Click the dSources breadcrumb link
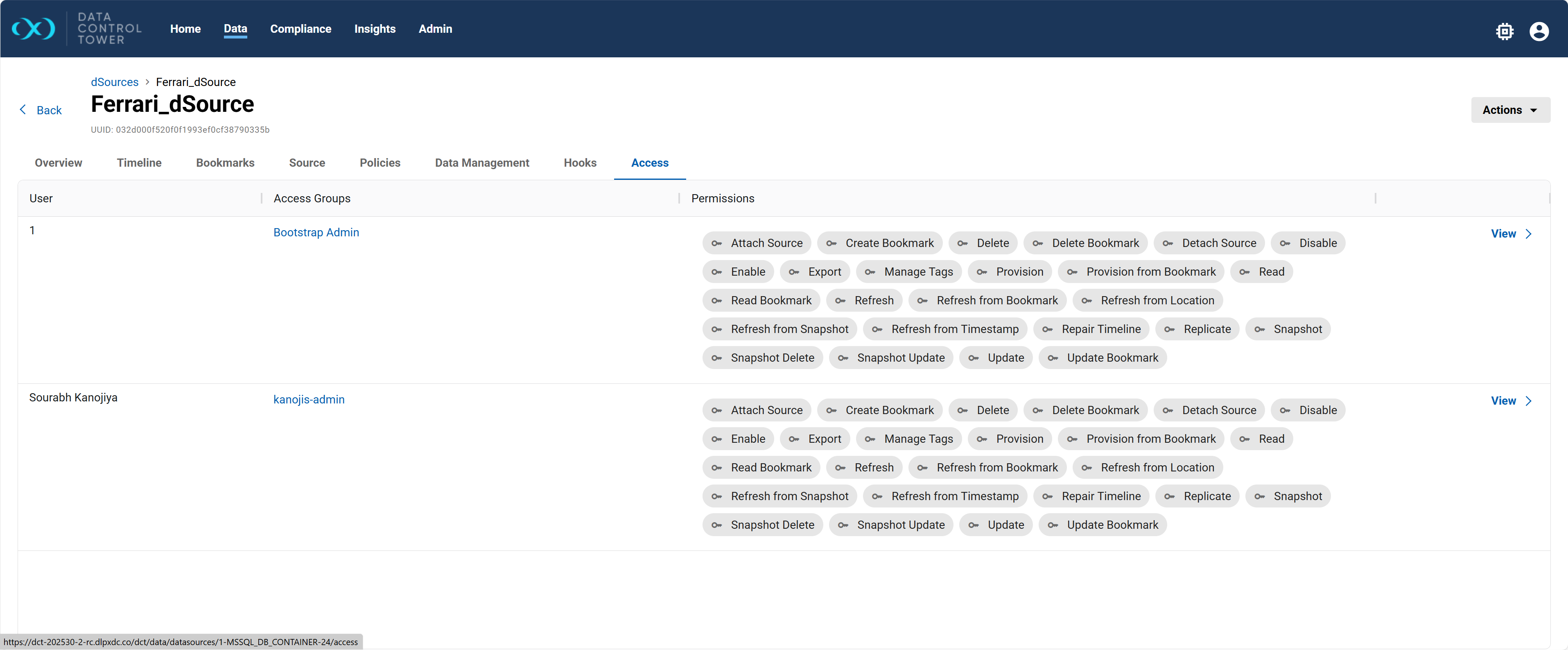This screenshot has height=650, width=1568. [x=115, y=82]
